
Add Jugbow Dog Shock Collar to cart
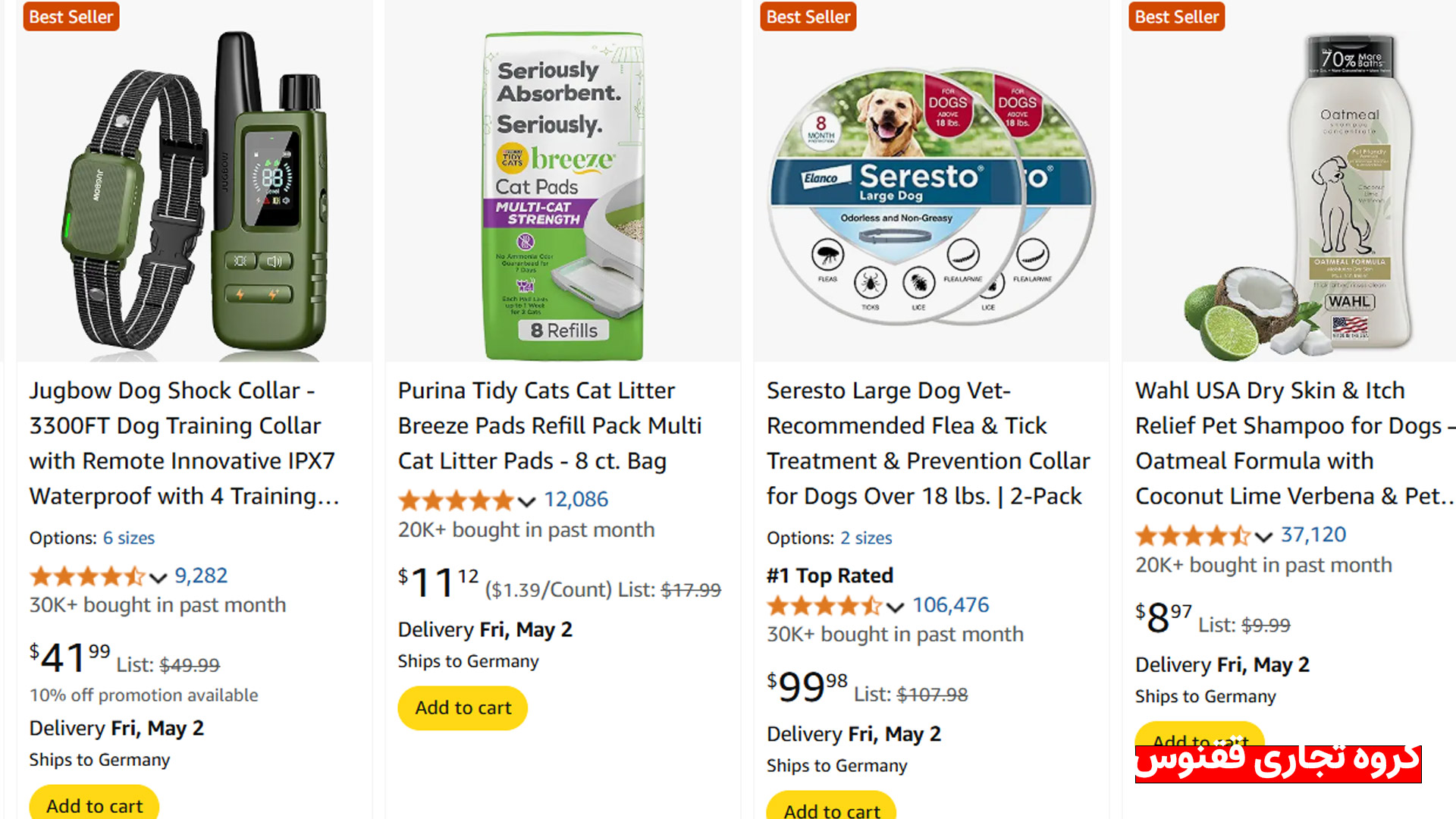(94, 805)
